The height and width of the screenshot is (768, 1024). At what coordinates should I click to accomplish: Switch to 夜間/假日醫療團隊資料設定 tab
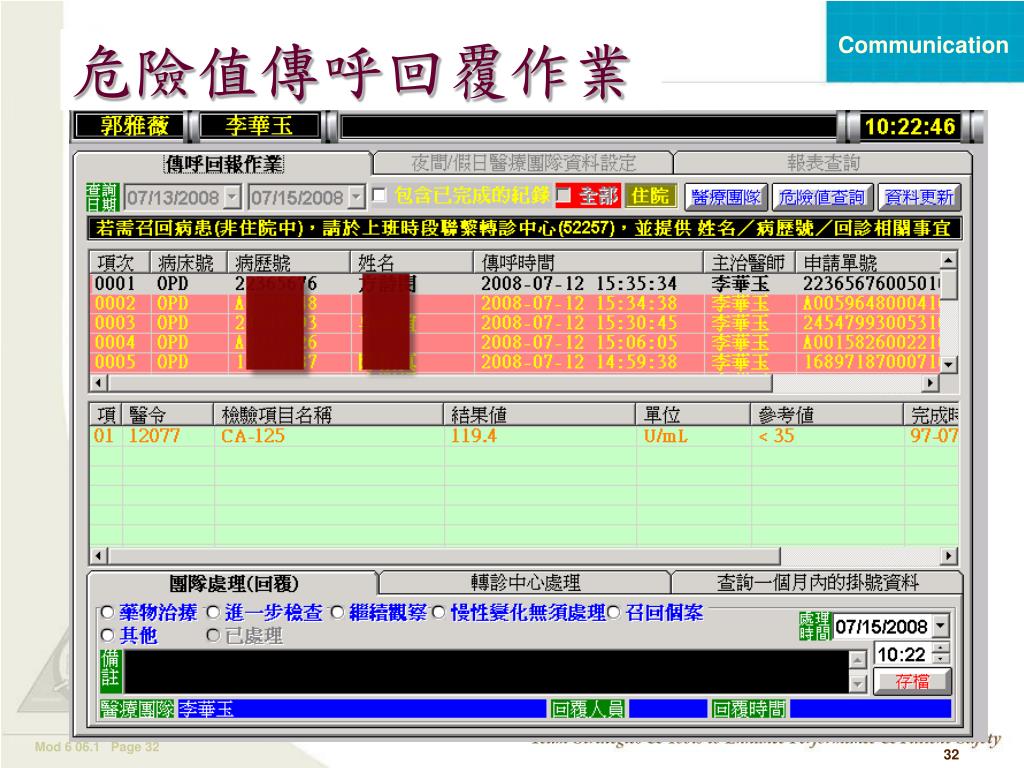point(523,163)
